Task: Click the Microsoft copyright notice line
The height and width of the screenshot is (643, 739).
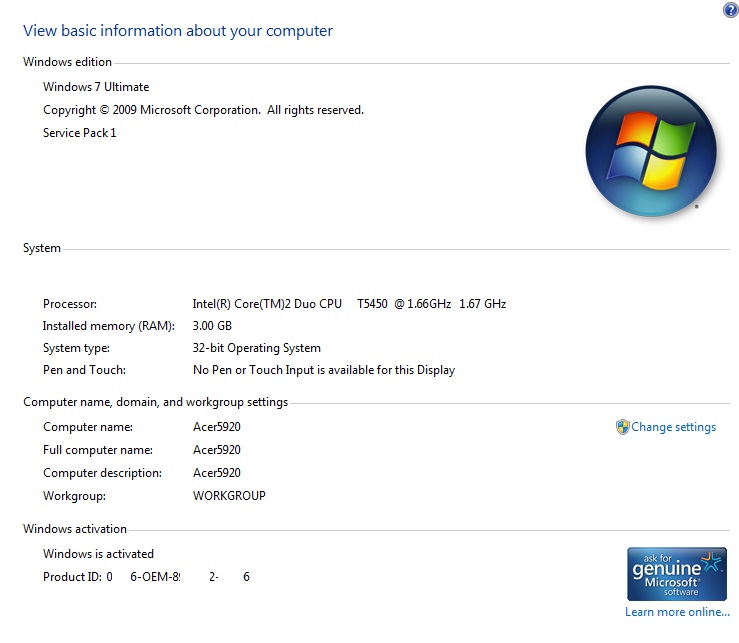Action: 203,110
